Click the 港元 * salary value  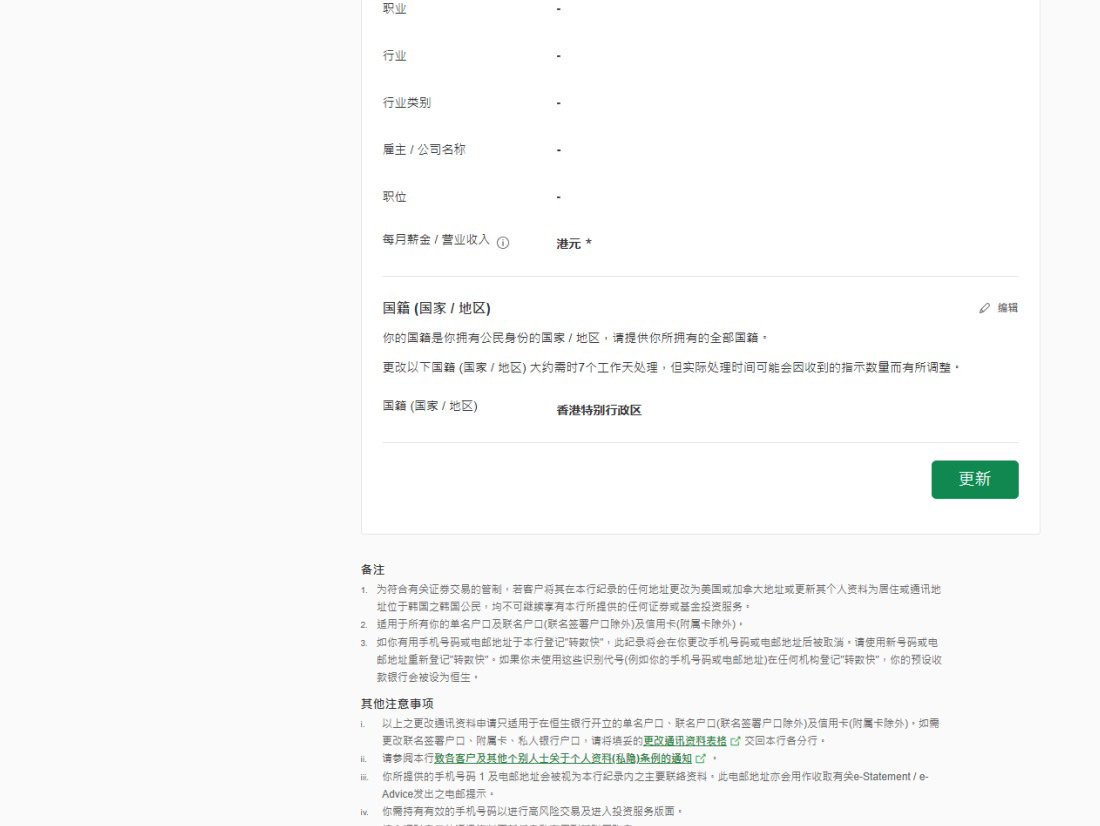(x=574, y=243)
